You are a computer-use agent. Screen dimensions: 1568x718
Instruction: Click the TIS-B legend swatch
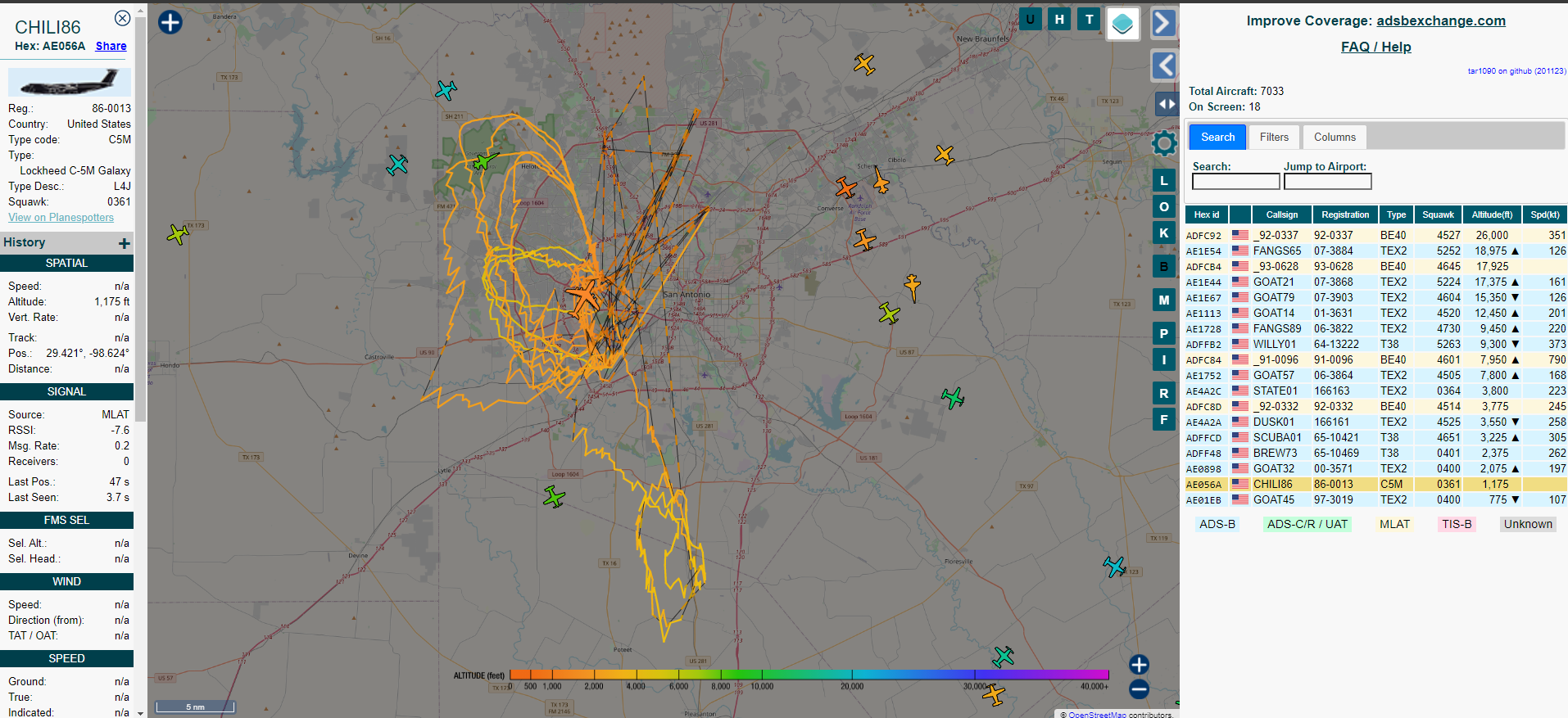tap(1457, 524)
